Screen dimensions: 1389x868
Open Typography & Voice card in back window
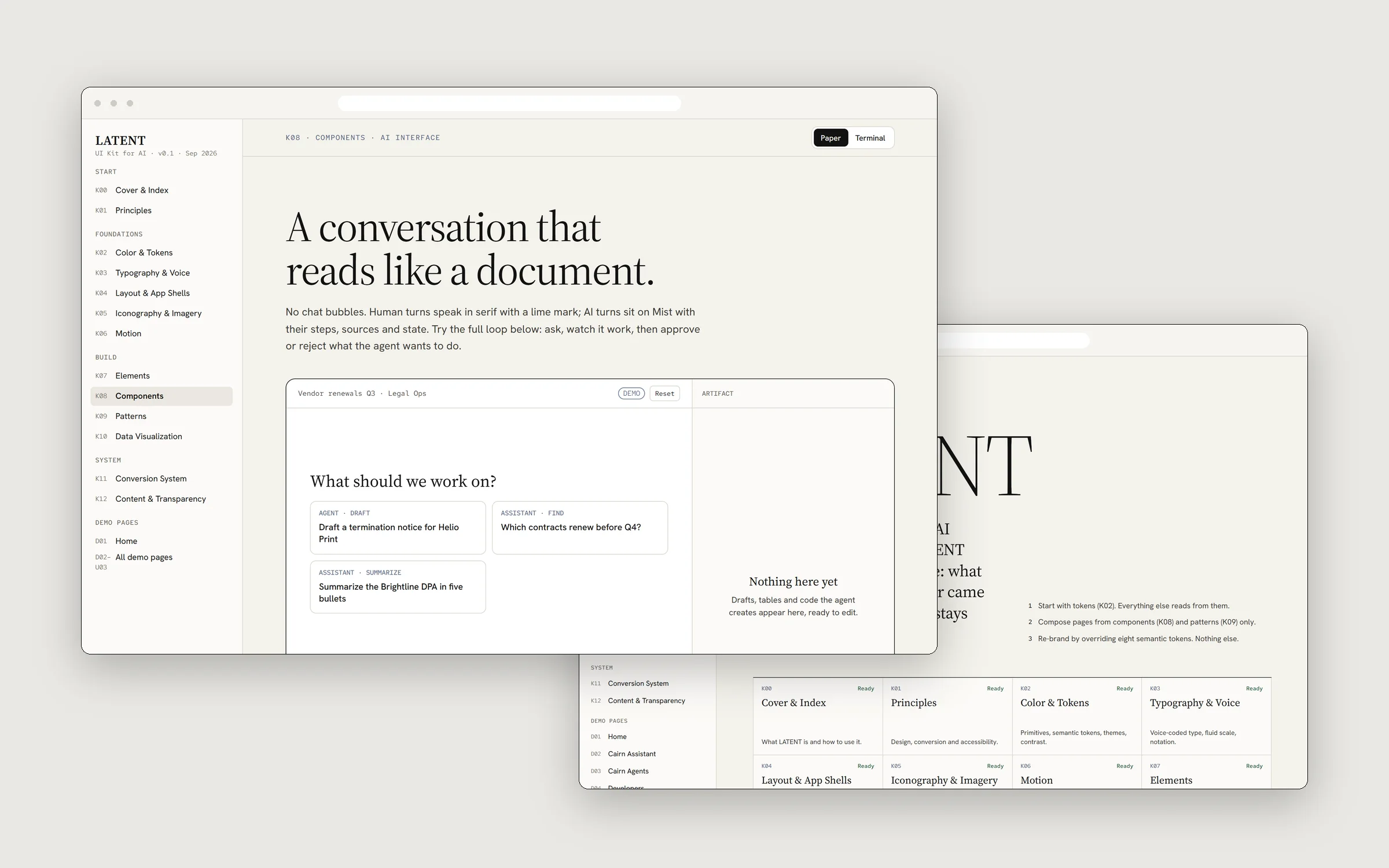1207,716
